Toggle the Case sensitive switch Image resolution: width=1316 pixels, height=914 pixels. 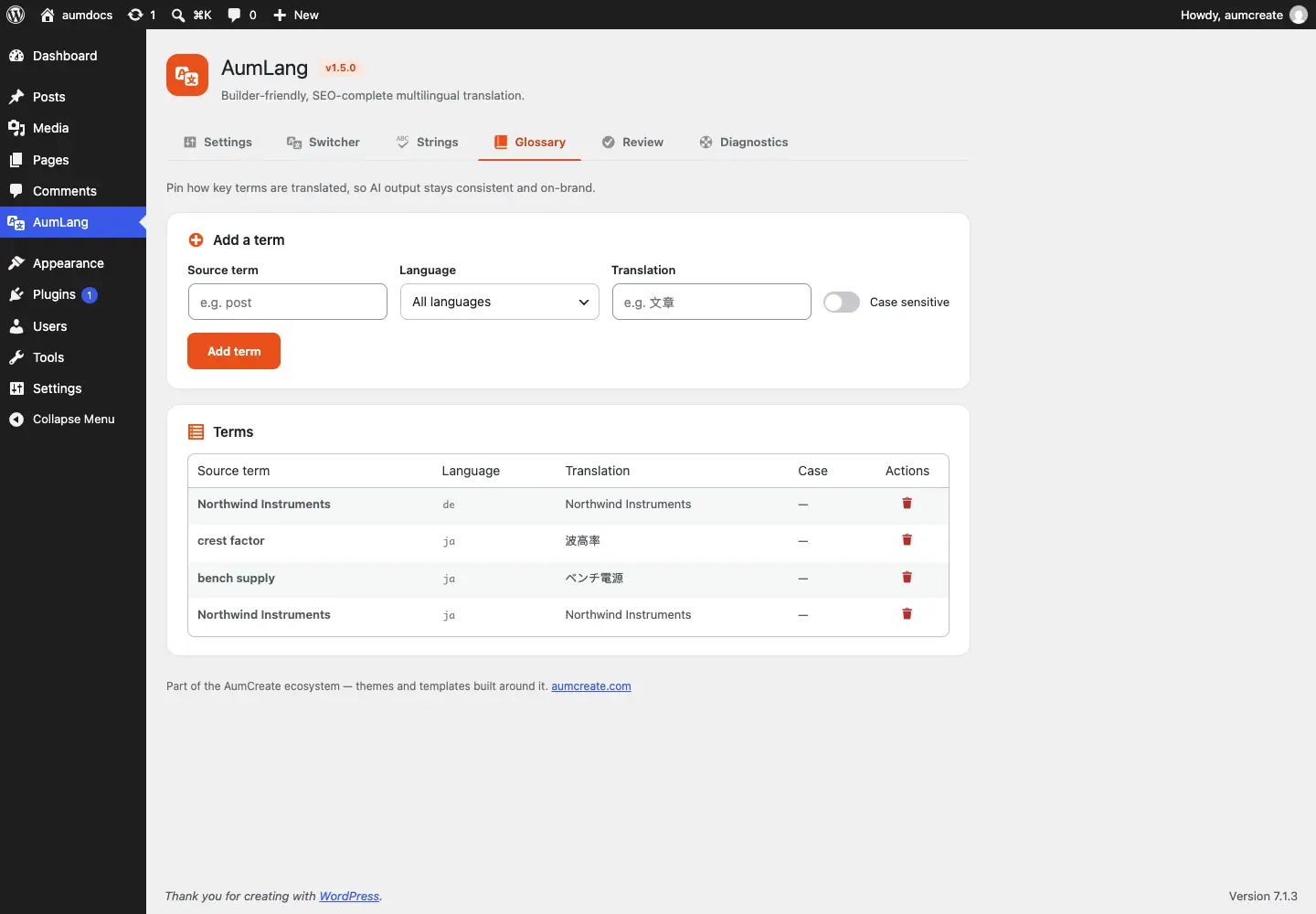(841, 303)
